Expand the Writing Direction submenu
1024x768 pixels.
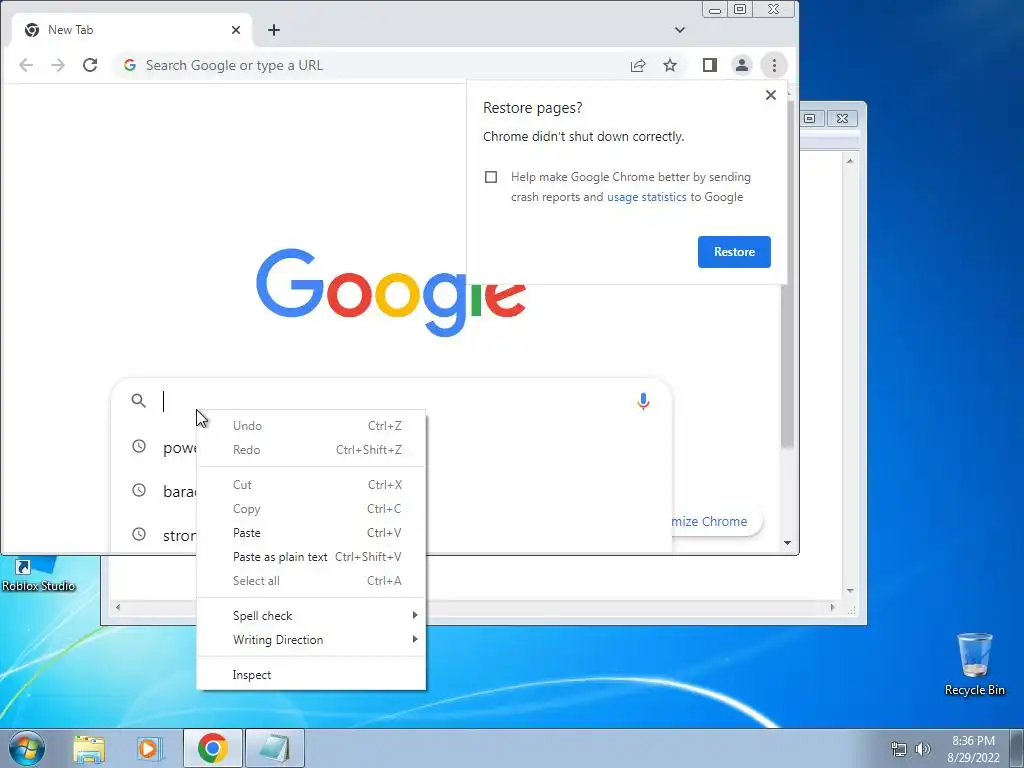pos(312,640)
